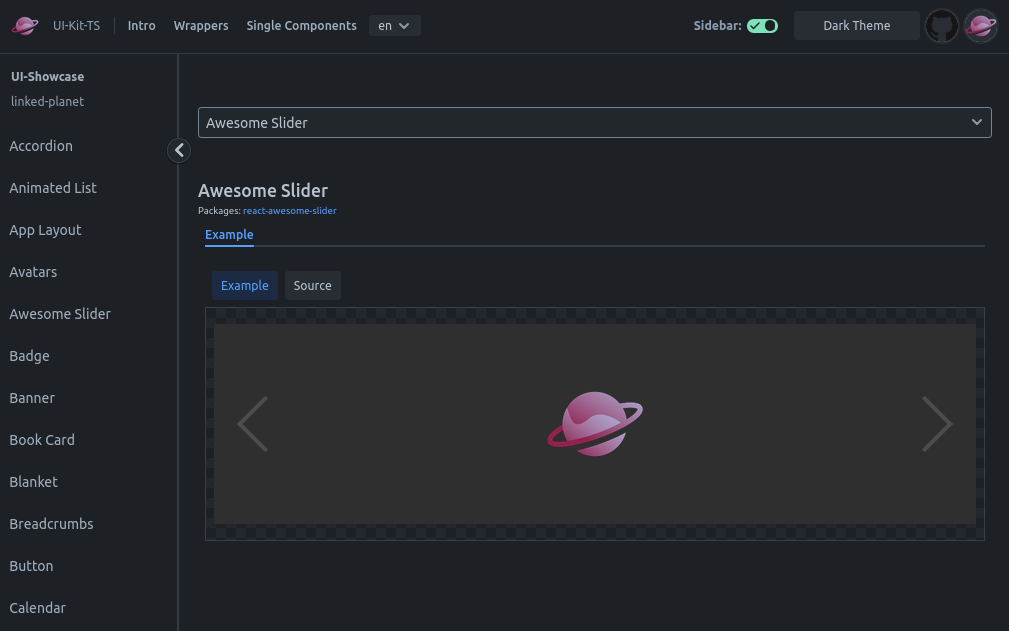Open the en language dropdown

[x=394, y=26]
